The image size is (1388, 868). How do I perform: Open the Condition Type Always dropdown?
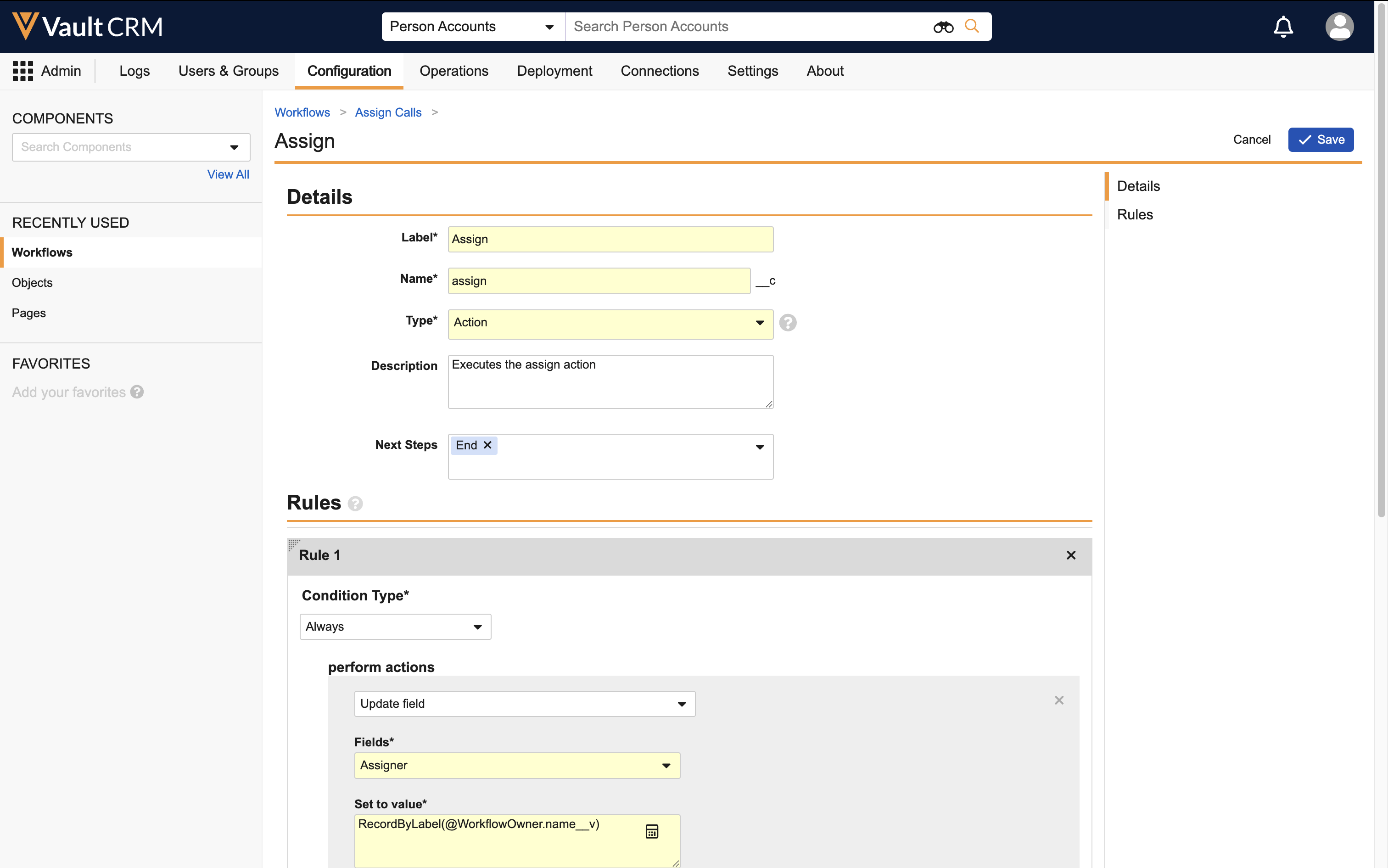(395, 627)
